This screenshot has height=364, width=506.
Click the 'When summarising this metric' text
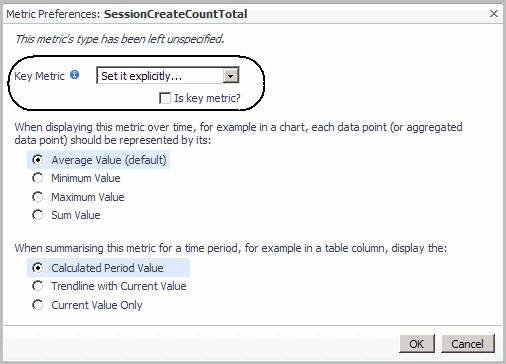231,248
